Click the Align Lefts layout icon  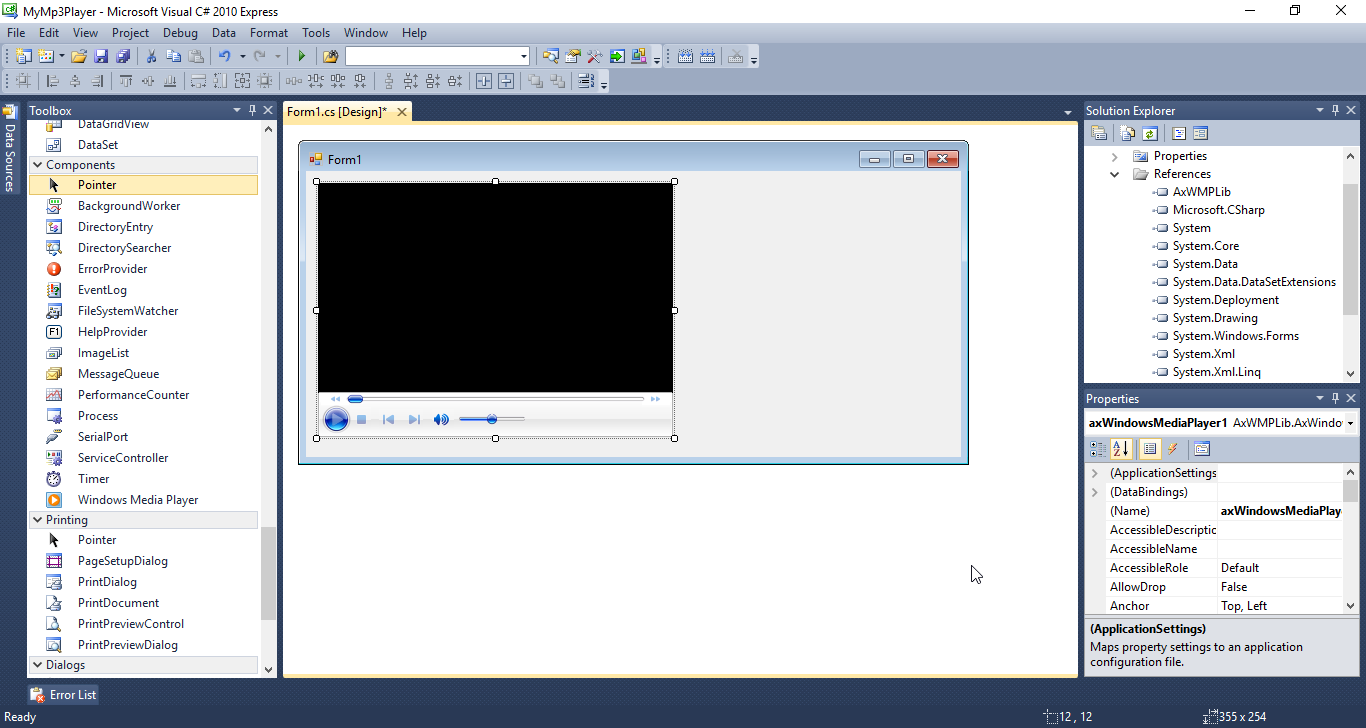point(52,81)
